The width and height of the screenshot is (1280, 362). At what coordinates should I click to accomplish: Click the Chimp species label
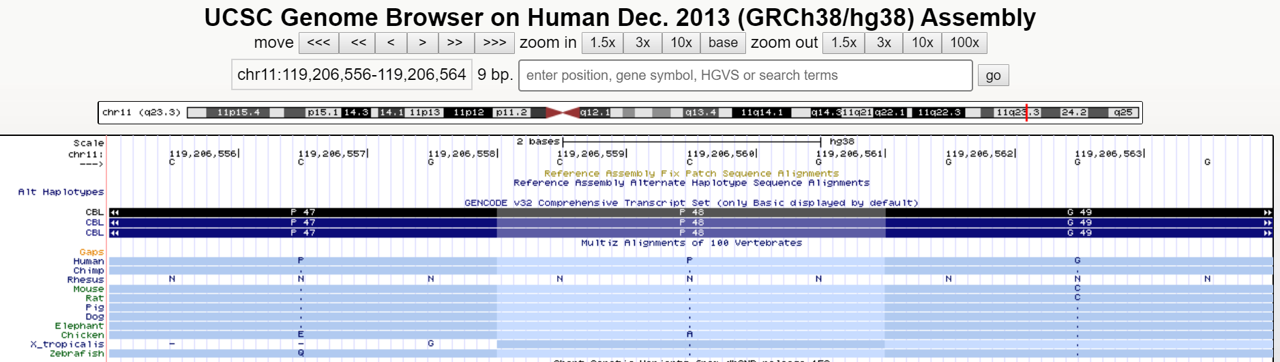[x=89, y=270]
